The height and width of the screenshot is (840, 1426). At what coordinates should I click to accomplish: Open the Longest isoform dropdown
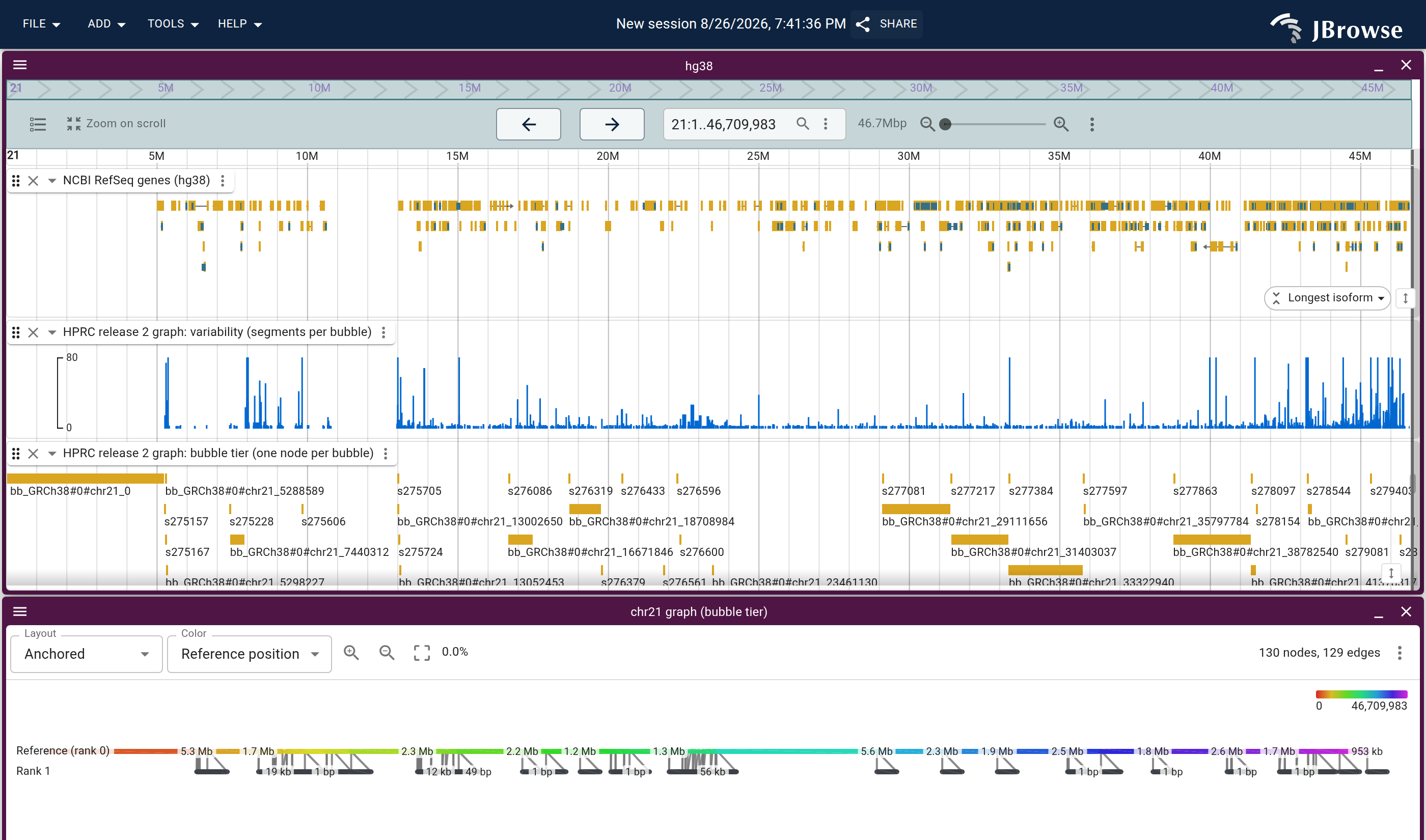[x=1327, y=298]
